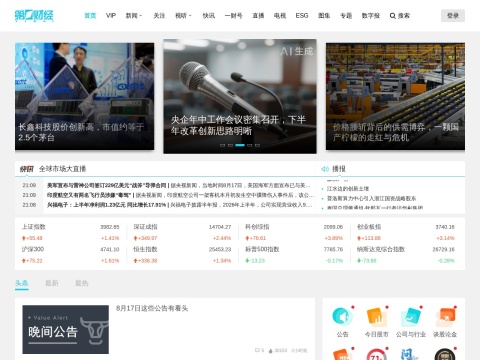Open the red circular 71 icon
The width and height of the screenshot is (480, 360).
[377, 354]
